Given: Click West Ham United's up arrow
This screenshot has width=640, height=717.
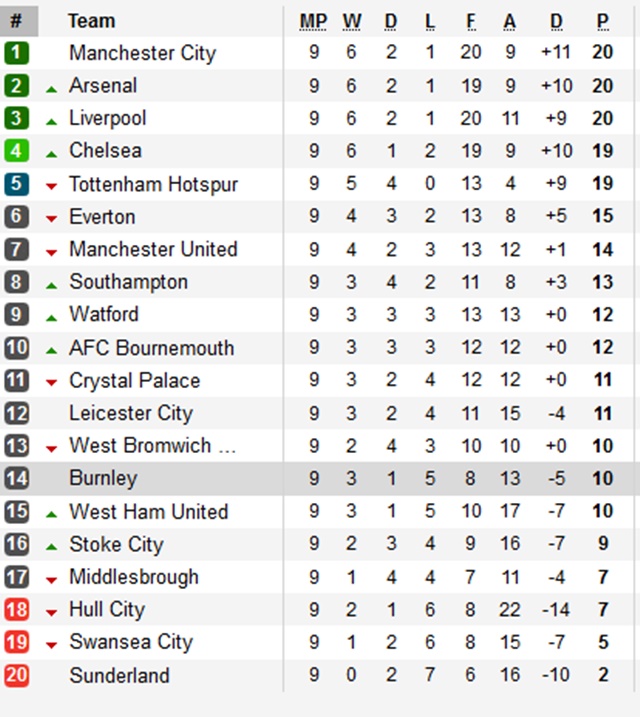Looking at the screenshot, I should [51, 515].
